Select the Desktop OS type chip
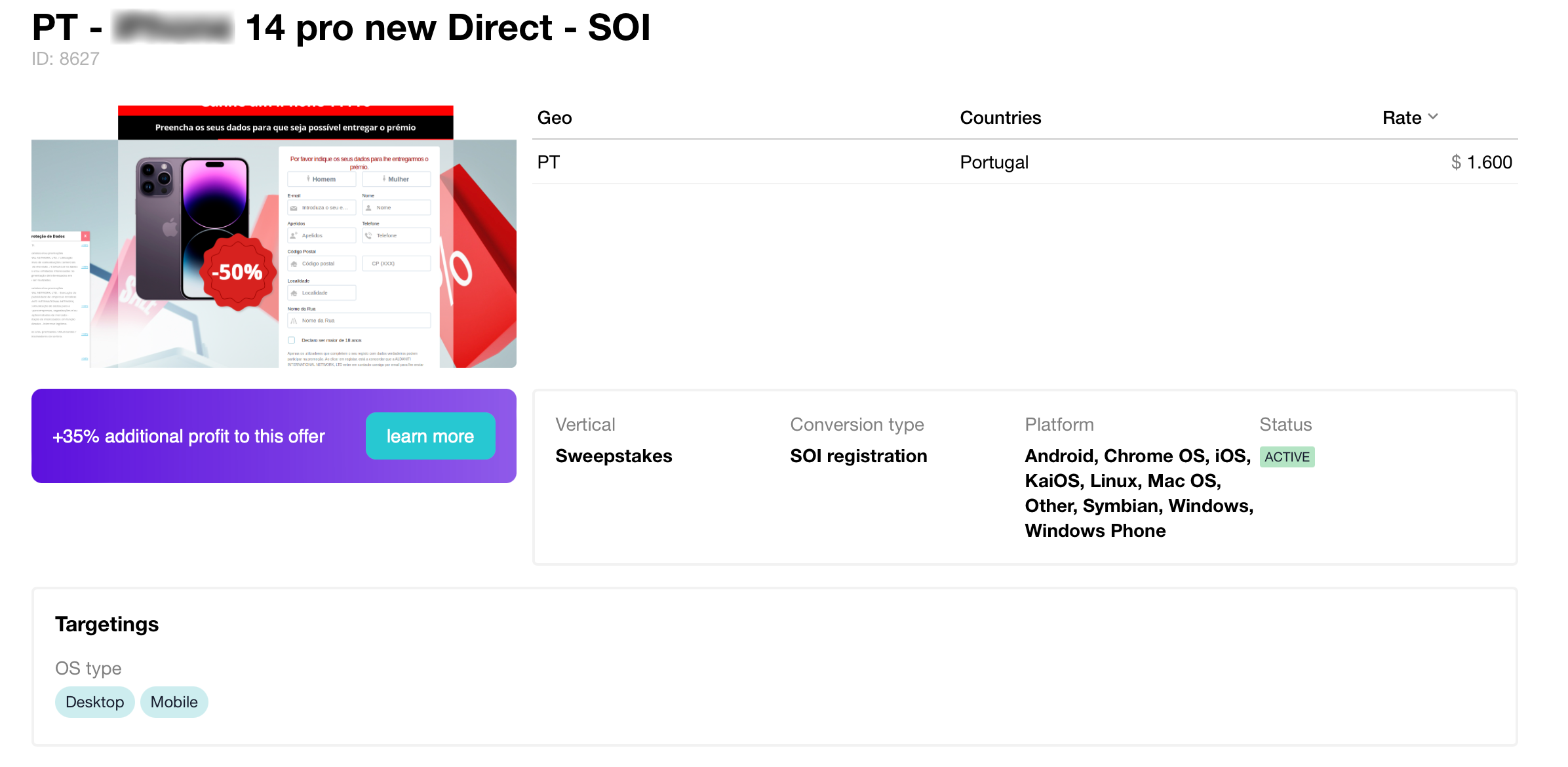The width and height of the screenshot is (1568, 767). (x=94, y=702)
